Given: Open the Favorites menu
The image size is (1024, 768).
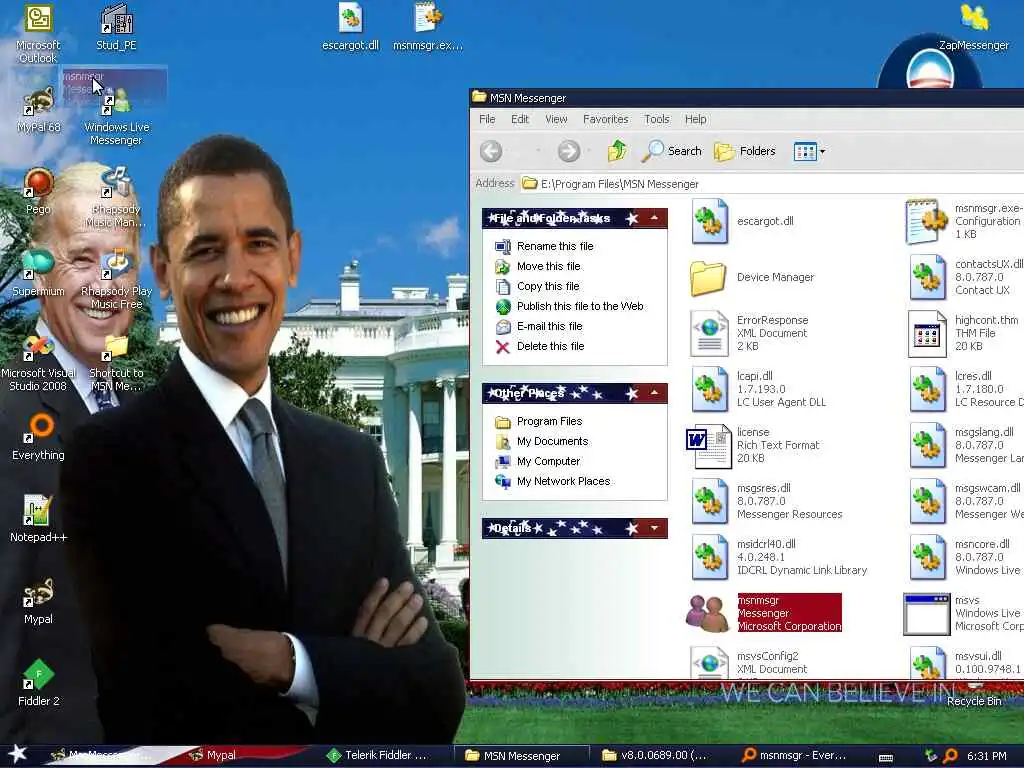Looking at the screenshot, I should (605, 119).
